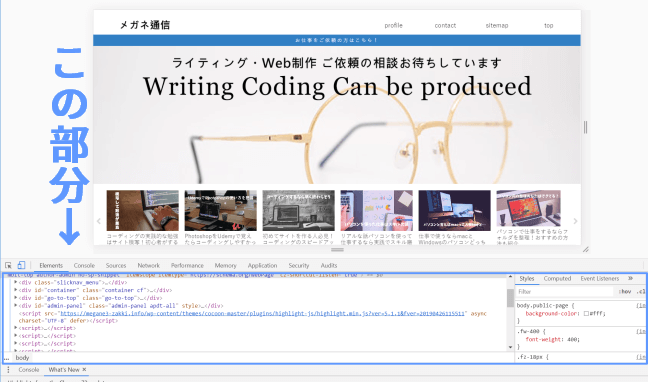The image size is (648, 382).
Task: Open the folder organizing article thumbnail
Action: (529, 208)
